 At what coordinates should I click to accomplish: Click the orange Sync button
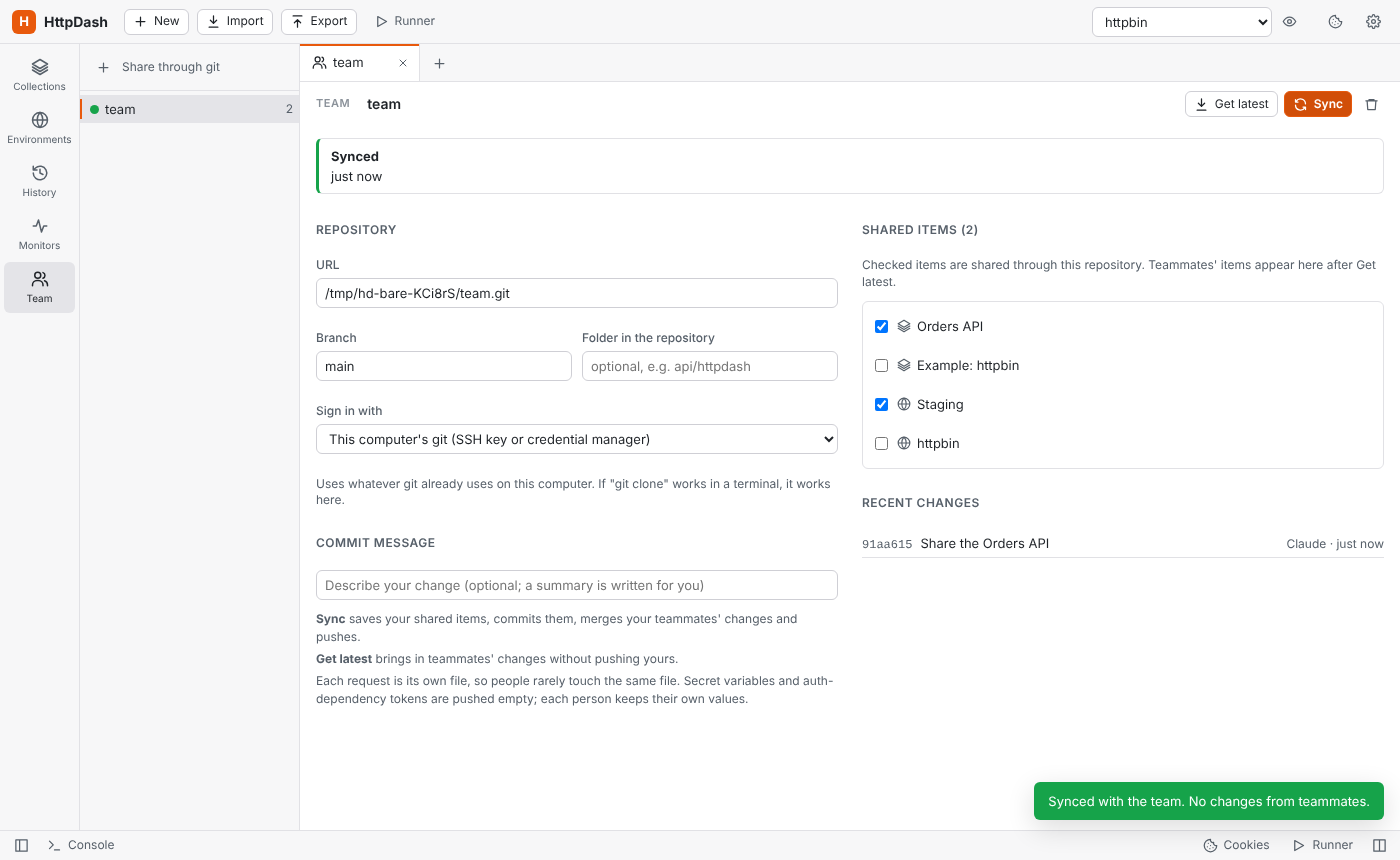1318,104
